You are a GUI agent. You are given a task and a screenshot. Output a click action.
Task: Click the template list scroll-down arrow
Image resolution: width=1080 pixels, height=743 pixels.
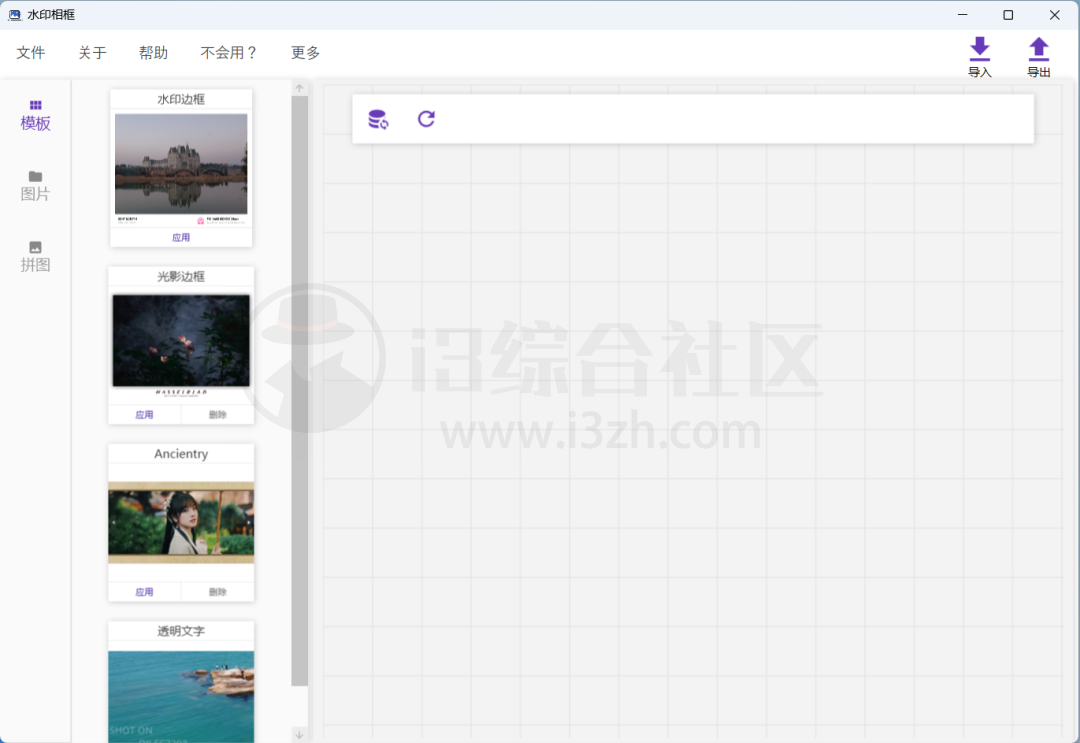point(300,735)
